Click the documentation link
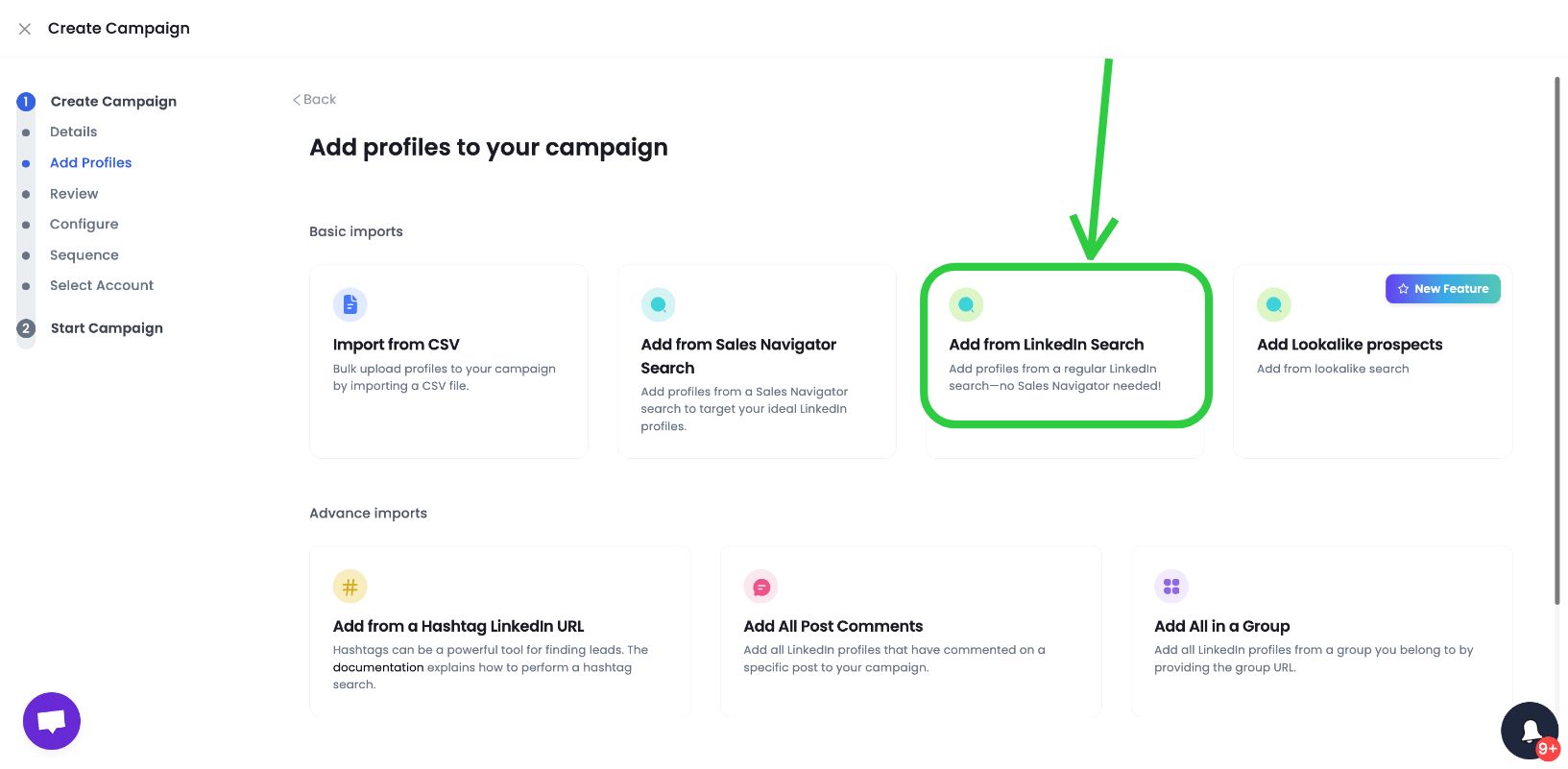The width and height of the screenshot is (1568, 769). click(377, 666)
